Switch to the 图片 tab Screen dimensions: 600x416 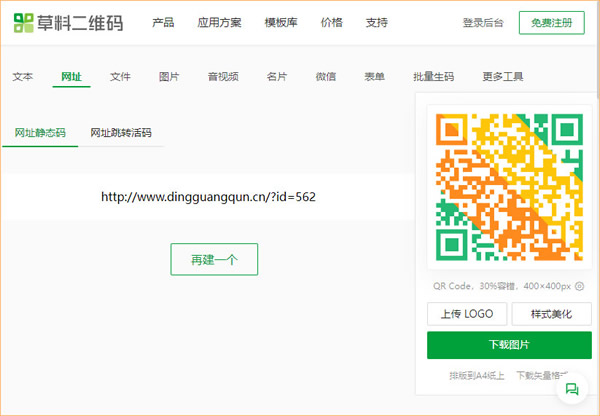(169, 77)
